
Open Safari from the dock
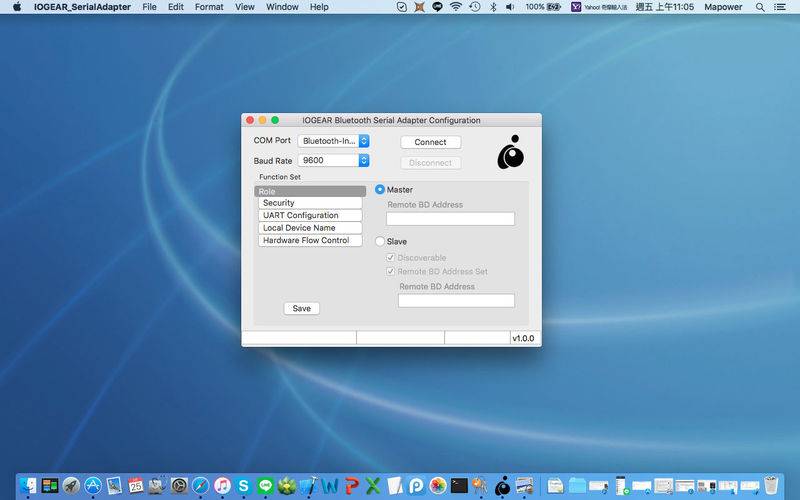click(201, 485)
